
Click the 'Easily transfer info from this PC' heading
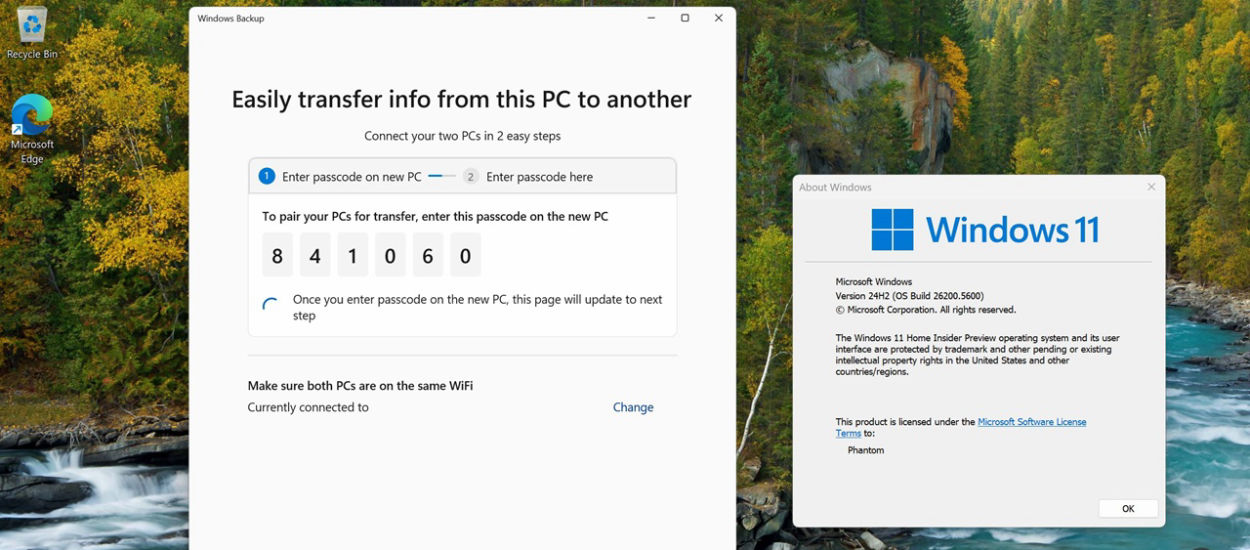[x=462, y=99]
